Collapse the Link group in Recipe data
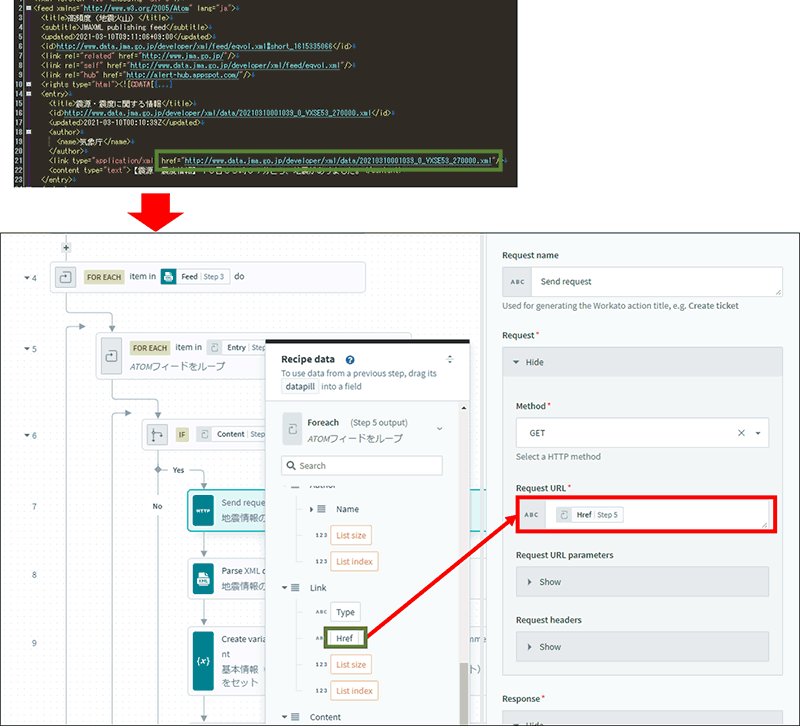Screen dimensions: 800x726 click(285, 589)
